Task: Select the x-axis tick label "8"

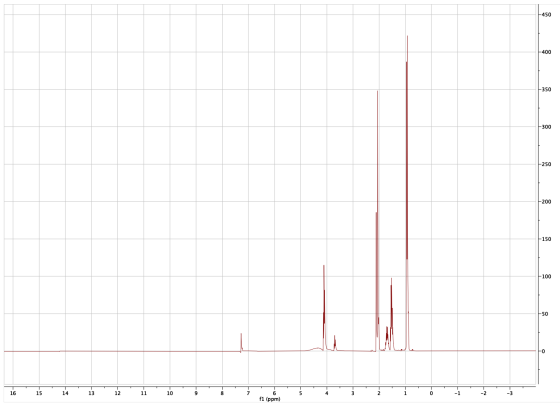Action: click(x=222, y=393)
